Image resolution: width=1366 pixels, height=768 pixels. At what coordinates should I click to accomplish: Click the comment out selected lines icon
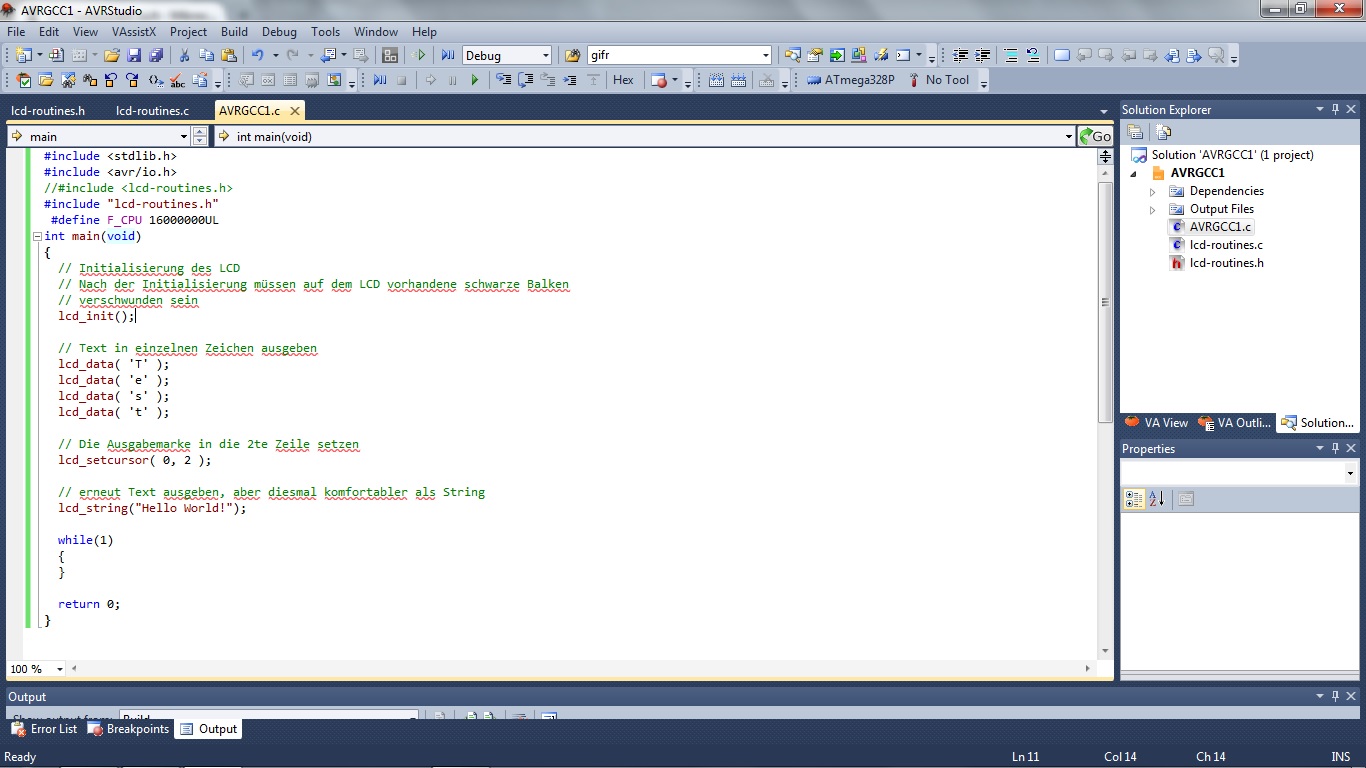(1011, 56)
